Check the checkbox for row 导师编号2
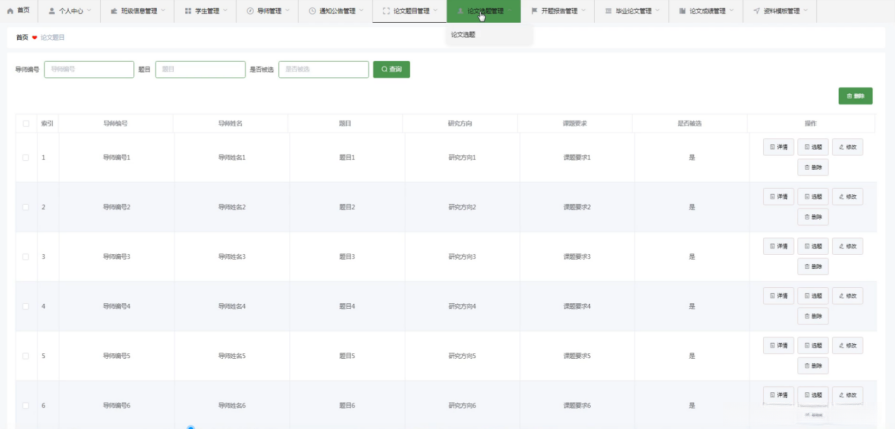 [x=26, y=207]
